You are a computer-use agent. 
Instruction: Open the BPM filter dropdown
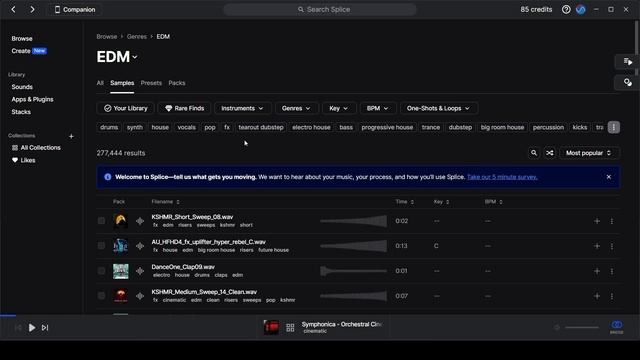click(x=377, y=108)
